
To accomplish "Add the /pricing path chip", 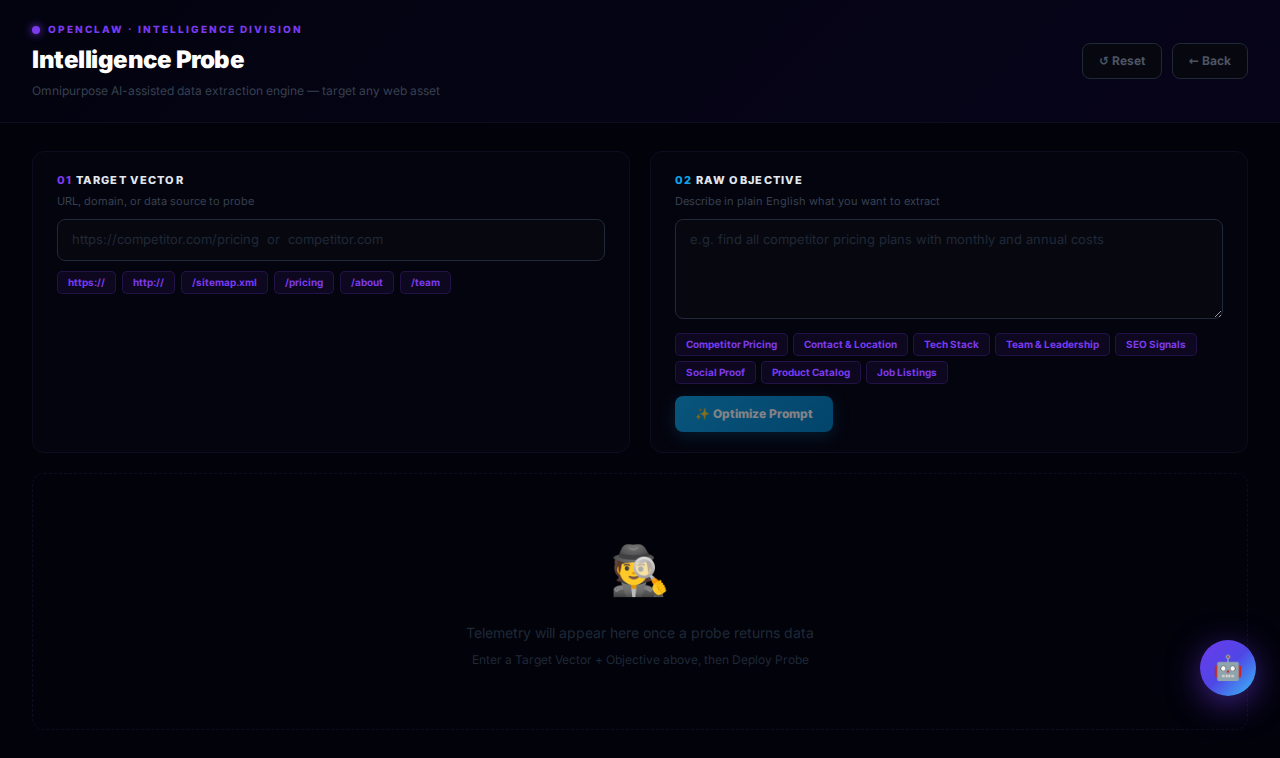I will point(304,283).
